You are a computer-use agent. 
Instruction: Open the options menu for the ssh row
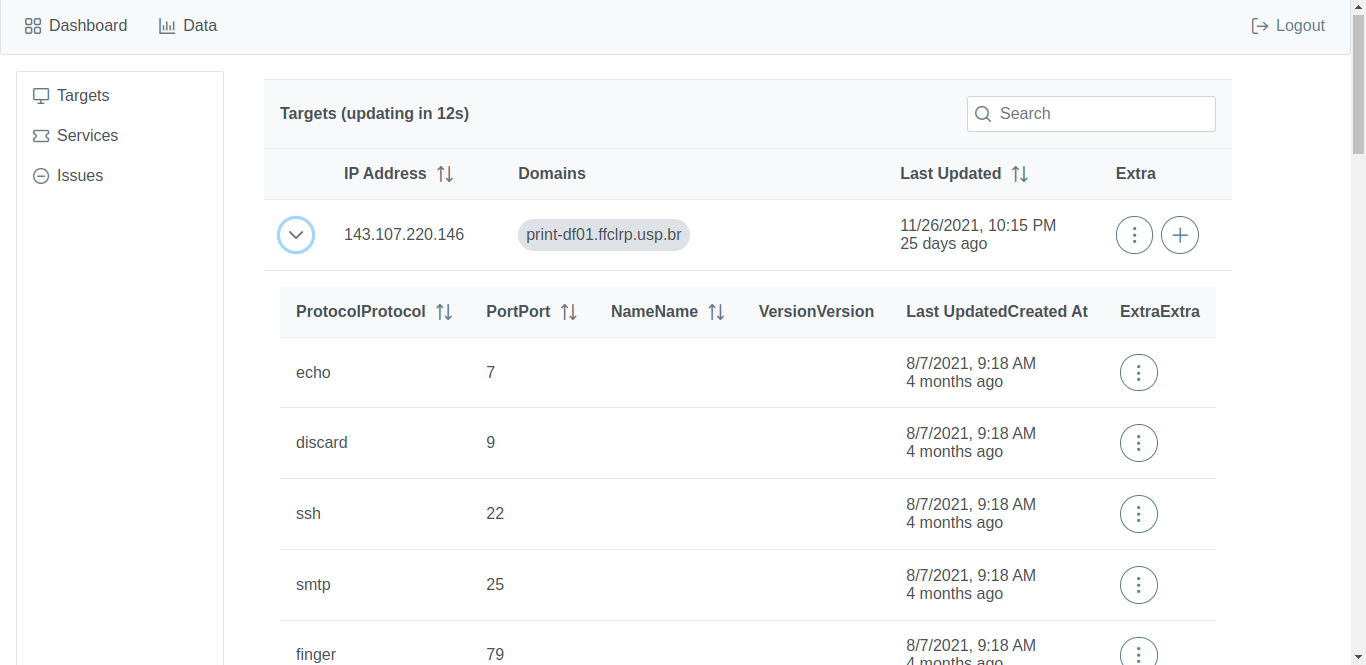tap(1139, 514)
